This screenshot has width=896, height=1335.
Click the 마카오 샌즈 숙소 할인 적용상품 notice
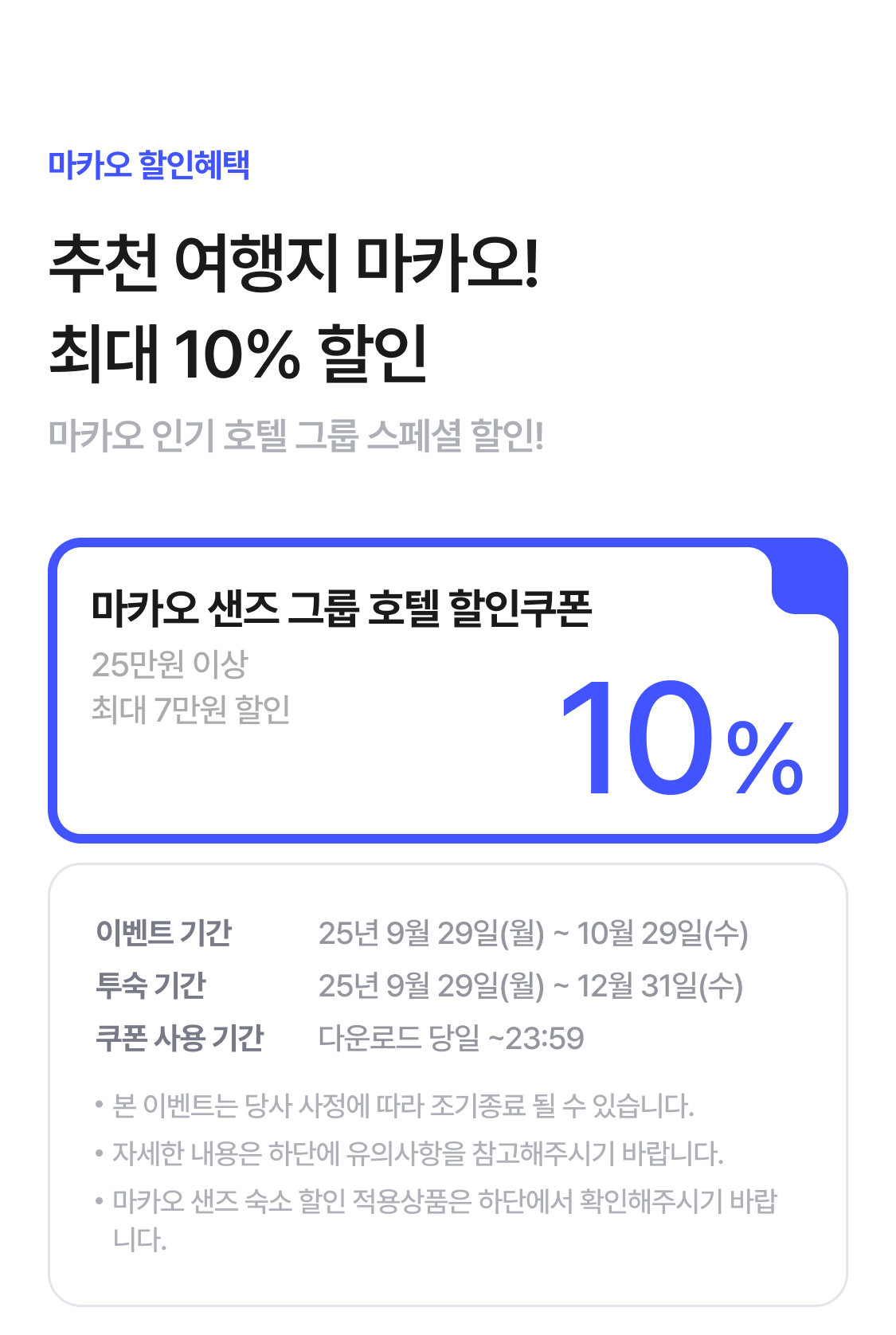point(444,1201)
